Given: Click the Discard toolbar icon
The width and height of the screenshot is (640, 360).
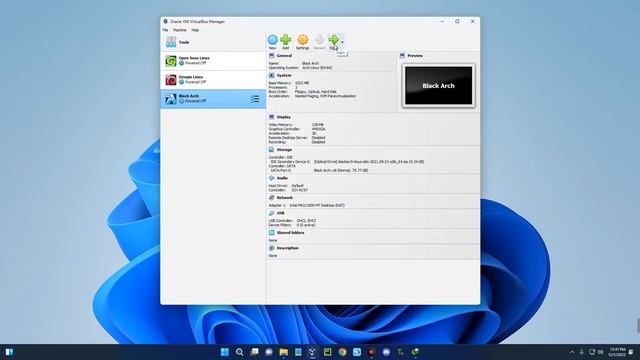Looking at the screenshot, I should (319, 40).
